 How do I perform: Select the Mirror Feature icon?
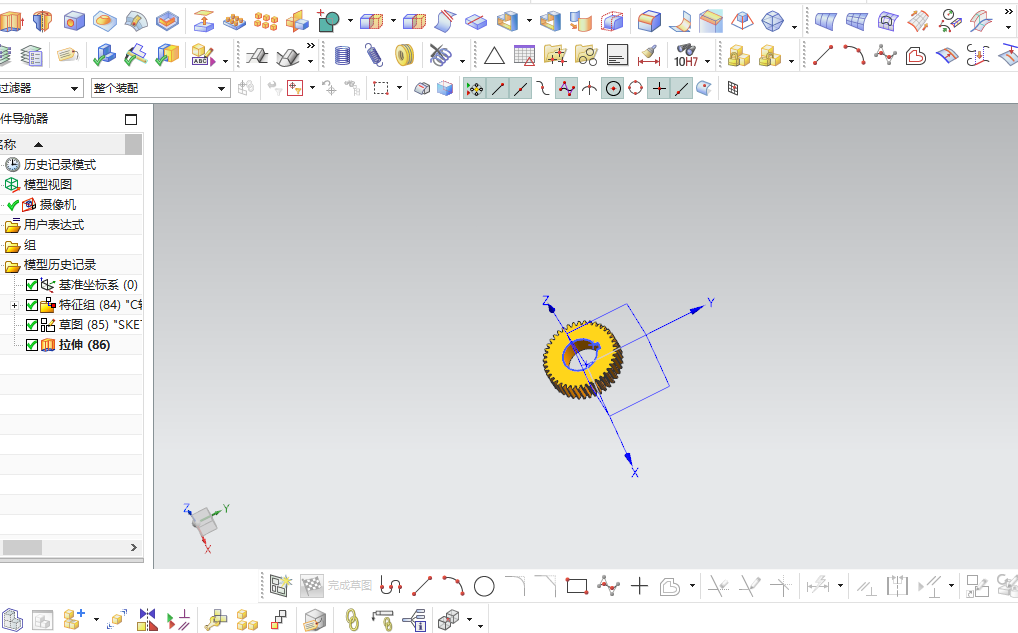[297, 21]
